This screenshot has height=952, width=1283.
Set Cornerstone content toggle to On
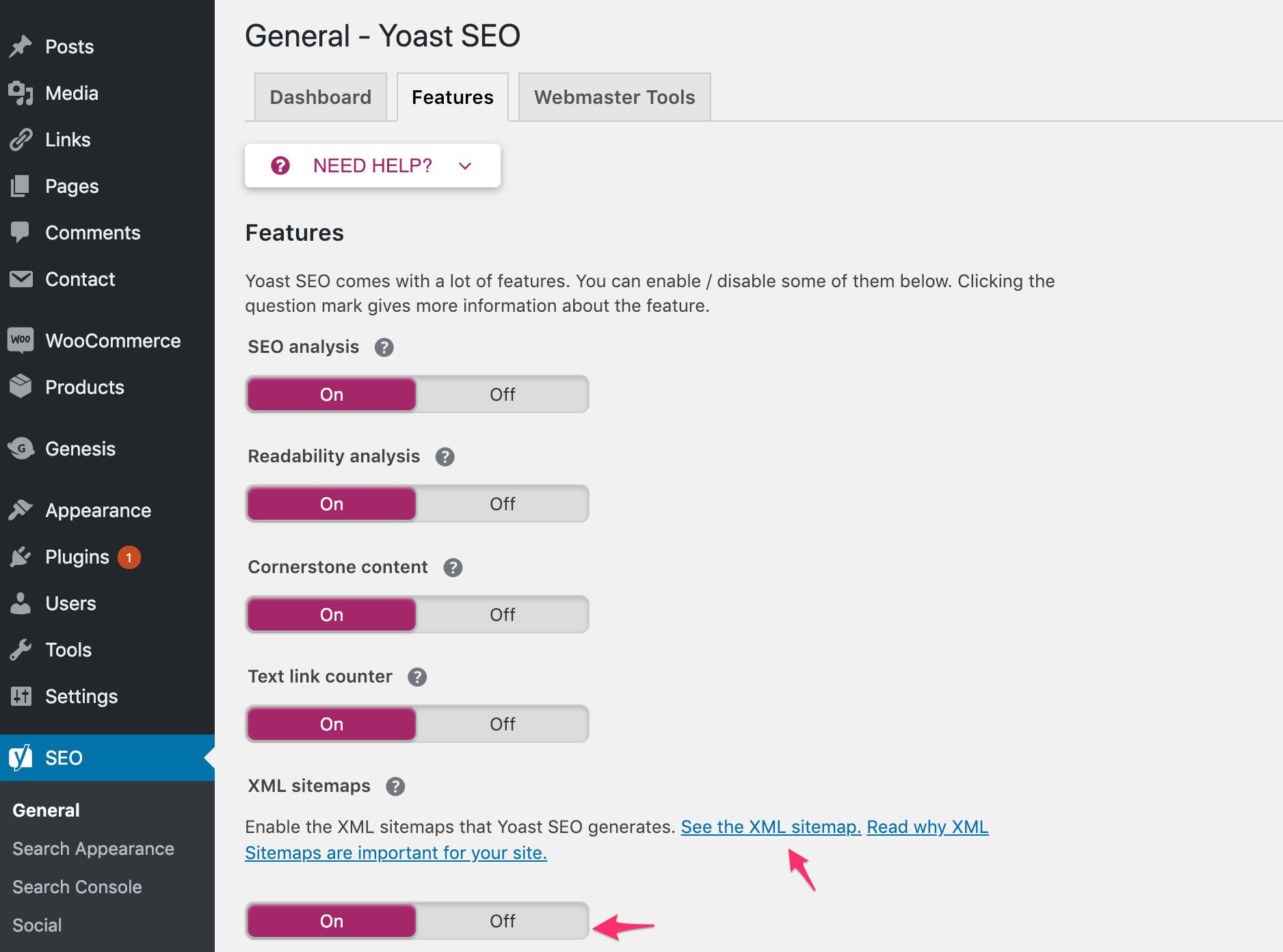click(x=332, y=615)
